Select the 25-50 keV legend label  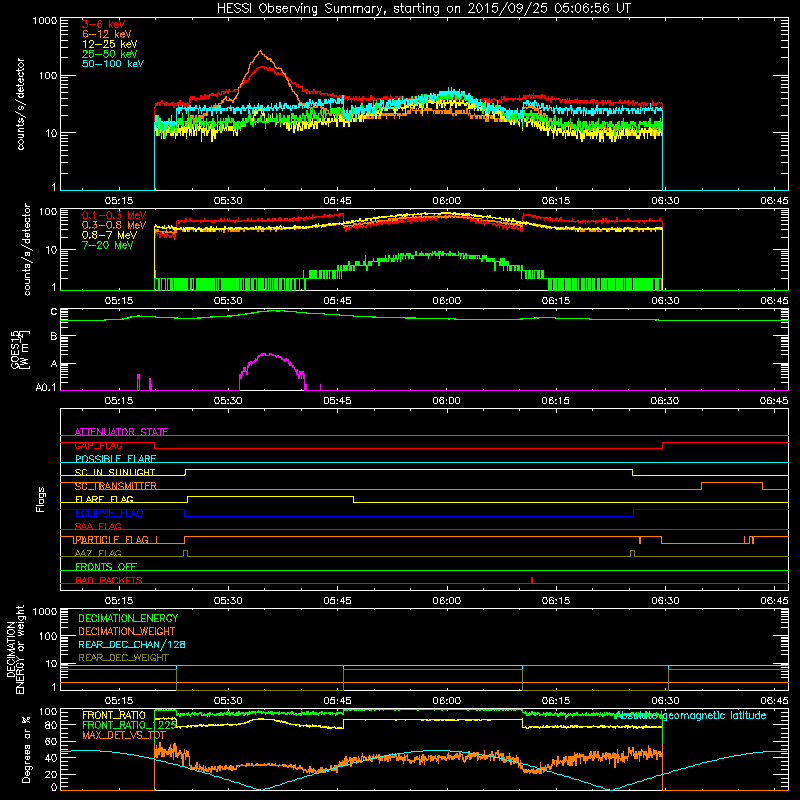(110, 54)
